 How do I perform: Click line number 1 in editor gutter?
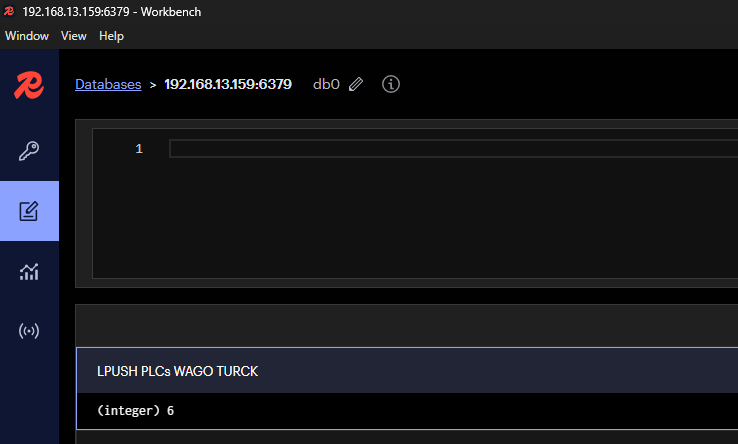139,149
